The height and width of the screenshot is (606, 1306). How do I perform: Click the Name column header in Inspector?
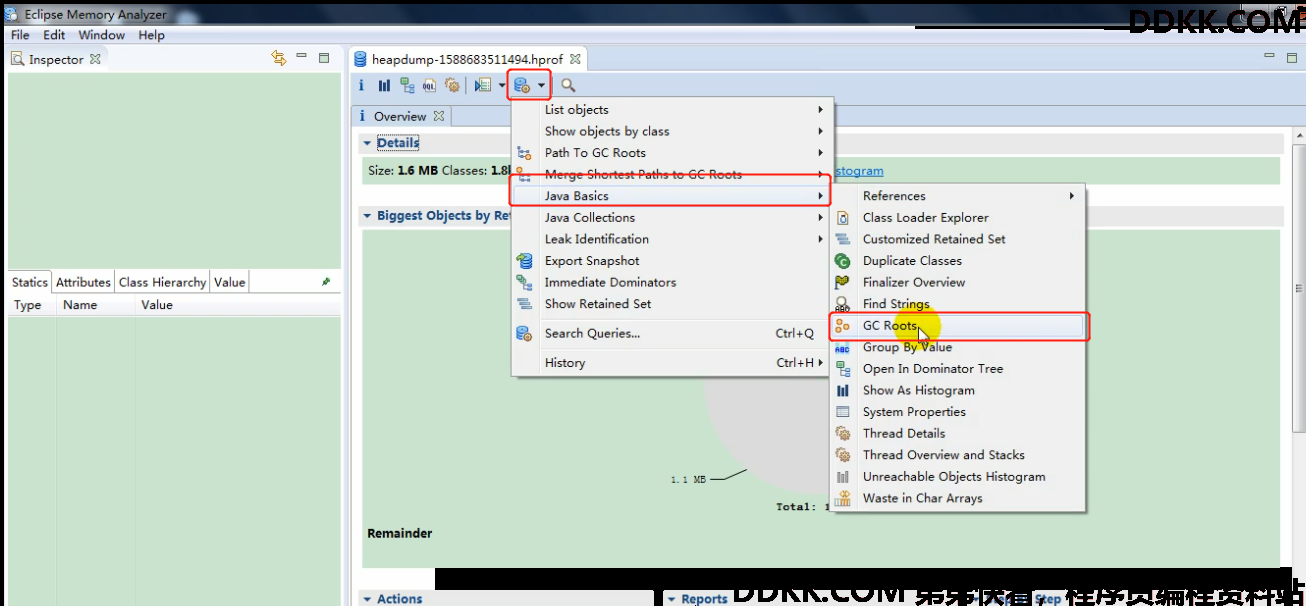(x=95, y=305)
